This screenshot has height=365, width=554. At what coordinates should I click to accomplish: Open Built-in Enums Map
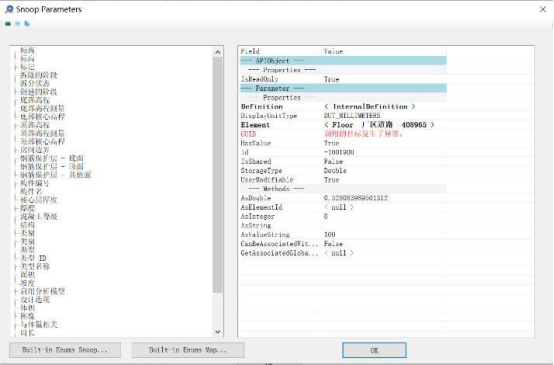pos(188,350)
